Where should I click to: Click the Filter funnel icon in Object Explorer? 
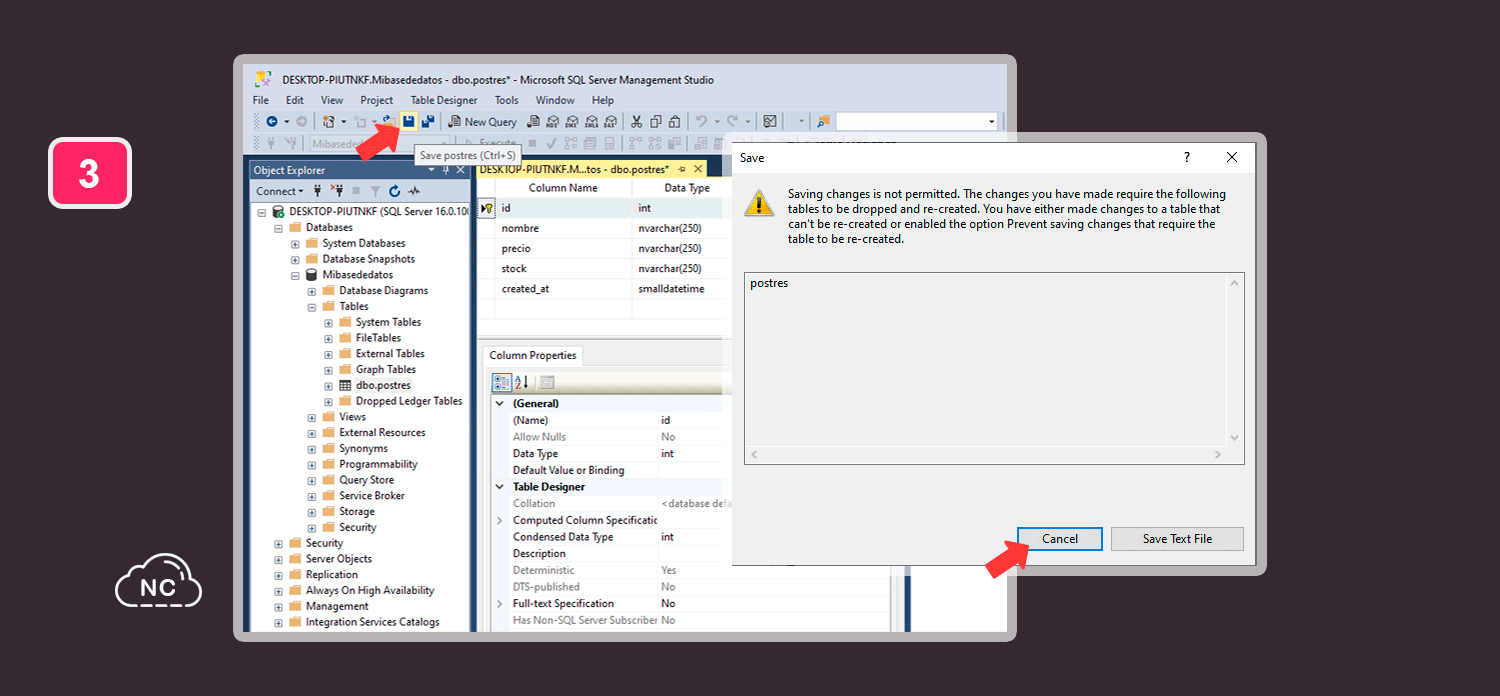[375, 190]
